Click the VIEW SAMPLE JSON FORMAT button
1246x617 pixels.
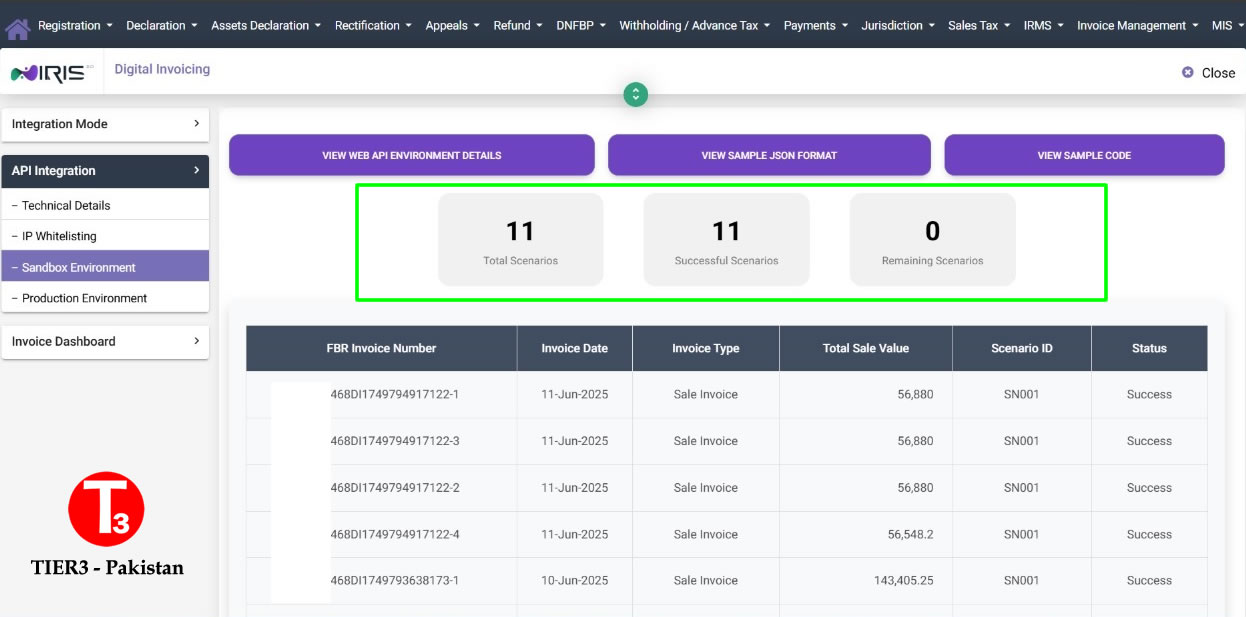(769, 155)
